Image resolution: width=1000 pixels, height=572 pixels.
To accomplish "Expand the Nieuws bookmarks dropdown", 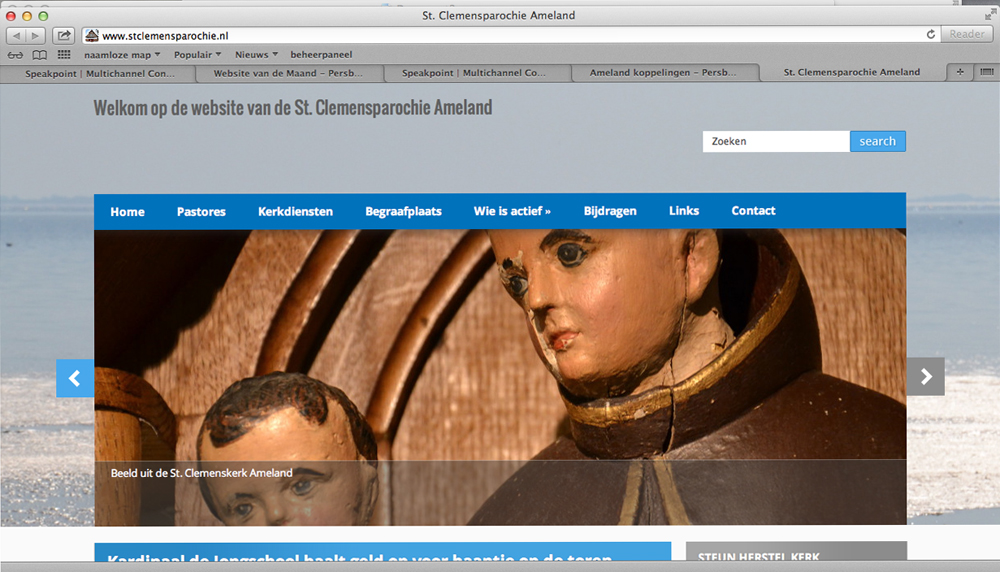I will click(256, 55).
